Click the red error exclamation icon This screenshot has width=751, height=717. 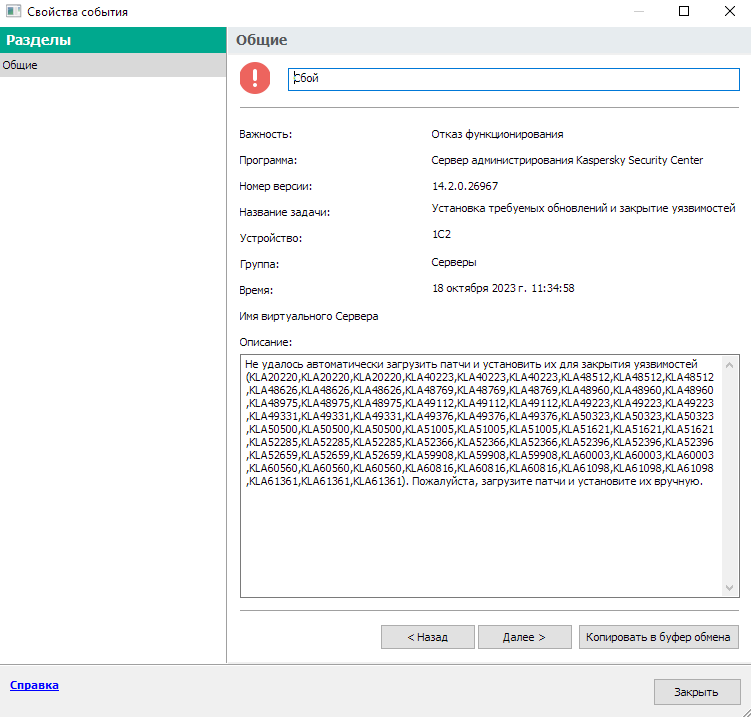click(x=255, y=78)
